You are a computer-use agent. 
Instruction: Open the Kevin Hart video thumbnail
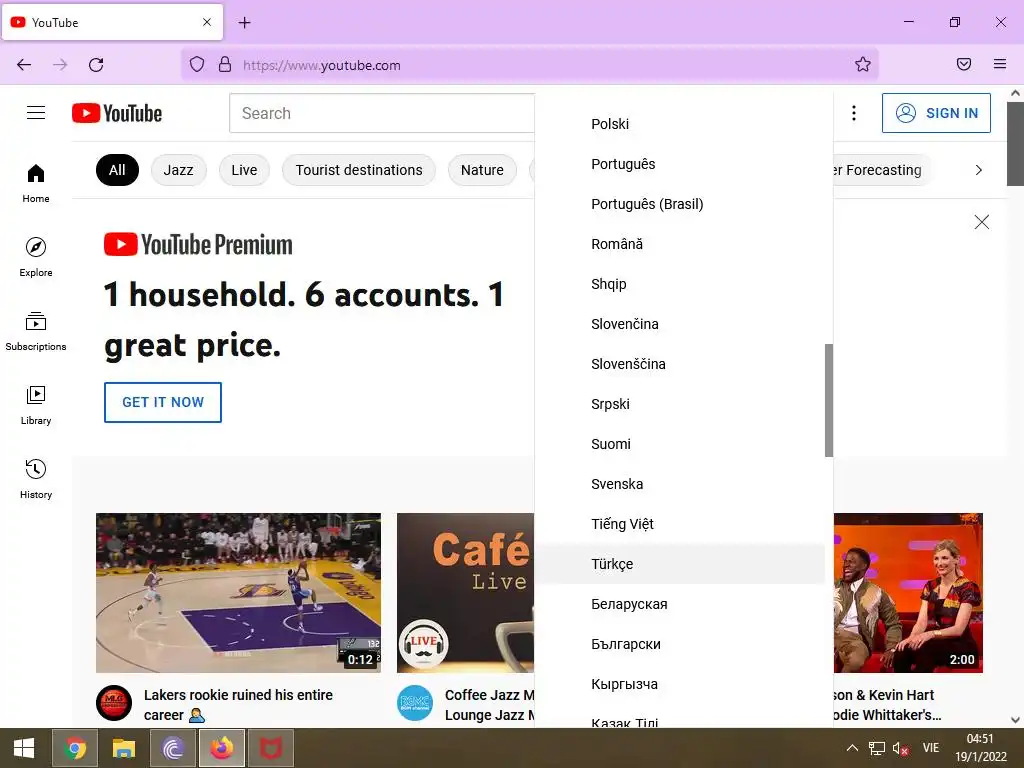908,593
